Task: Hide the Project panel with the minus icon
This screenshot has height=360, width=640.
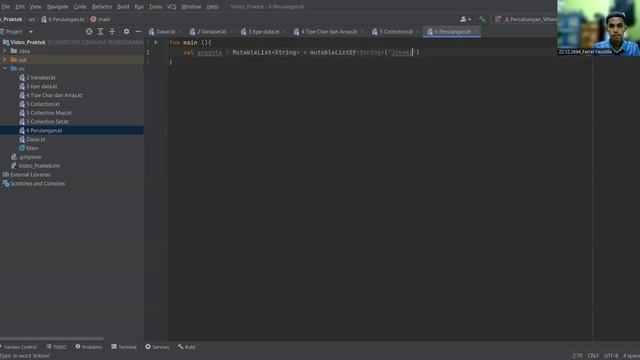Action: (138, 31)
